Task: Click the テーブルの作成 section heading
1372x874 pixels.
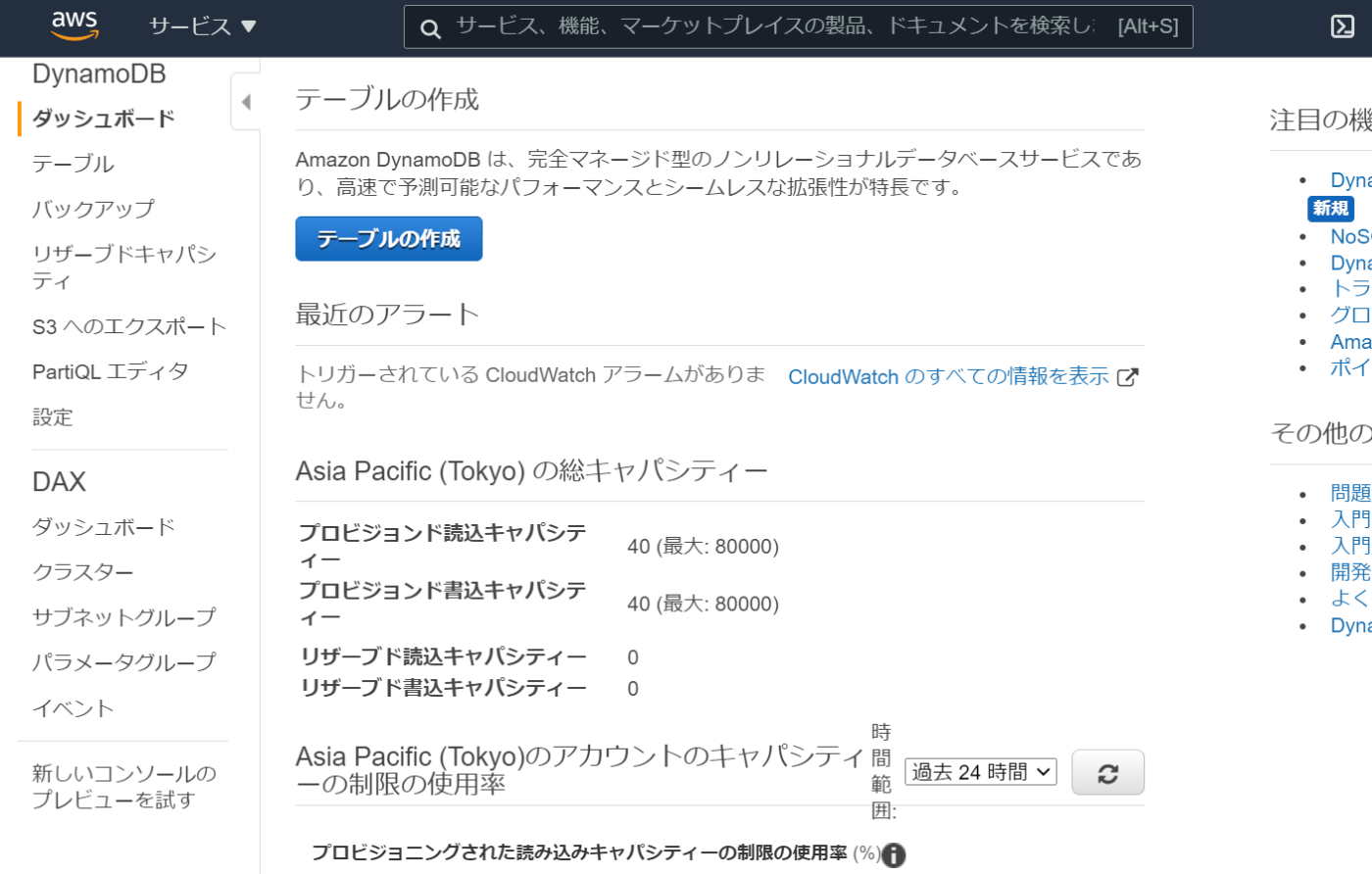Action: click(387, 100)
